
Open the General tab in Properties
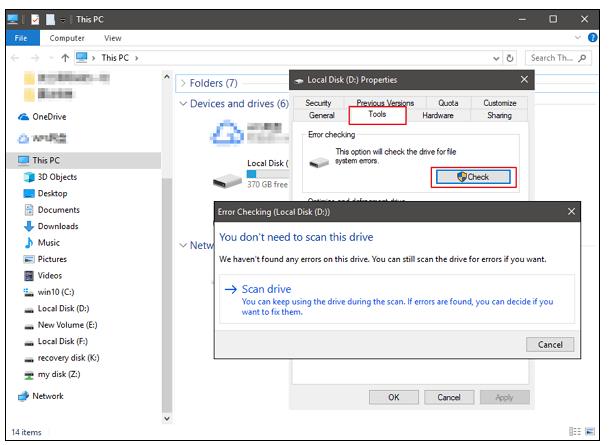[322, 115]
